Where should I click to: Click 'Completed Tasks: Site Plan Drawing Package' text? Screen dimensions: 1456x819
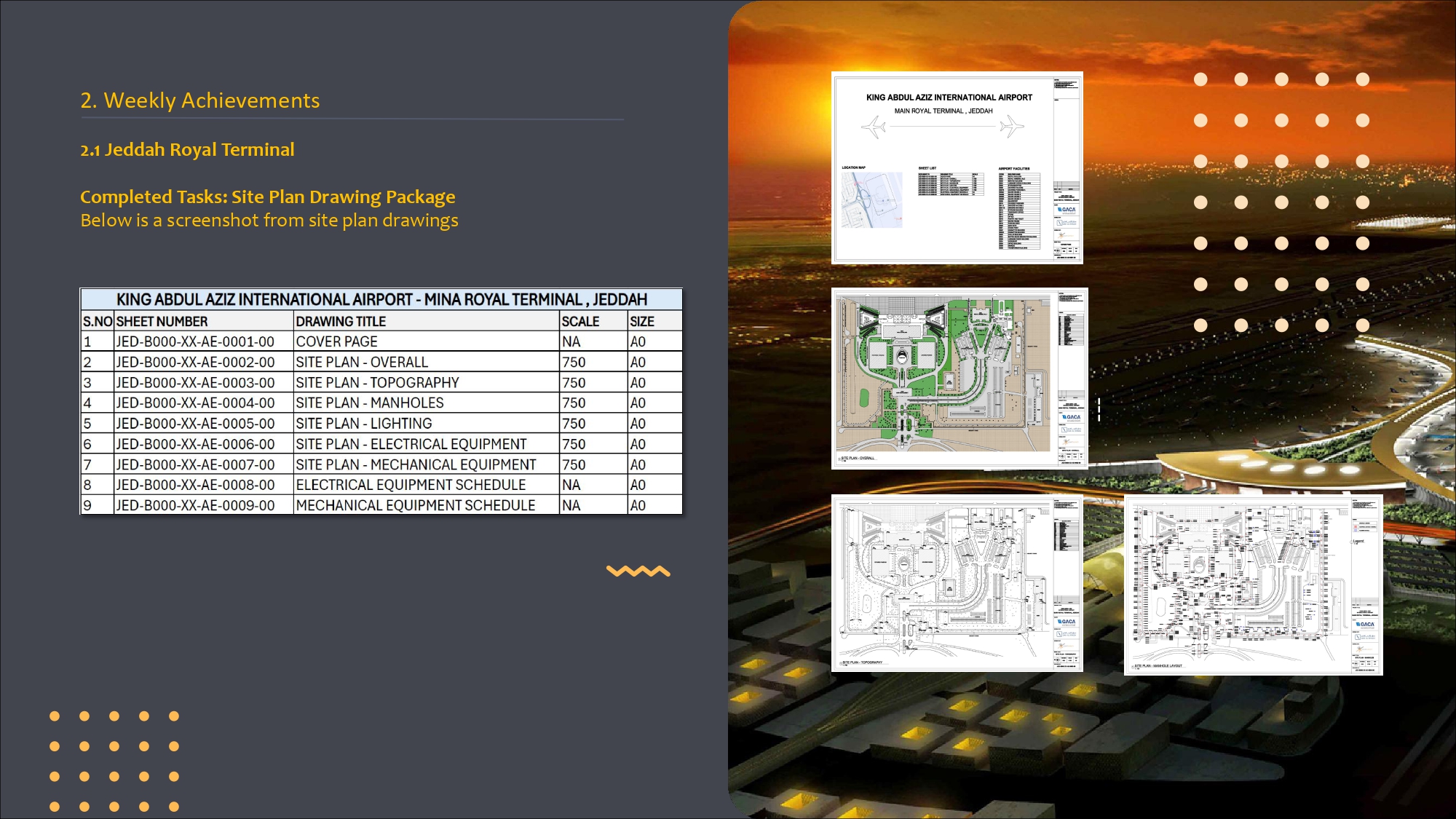point(268,197)
